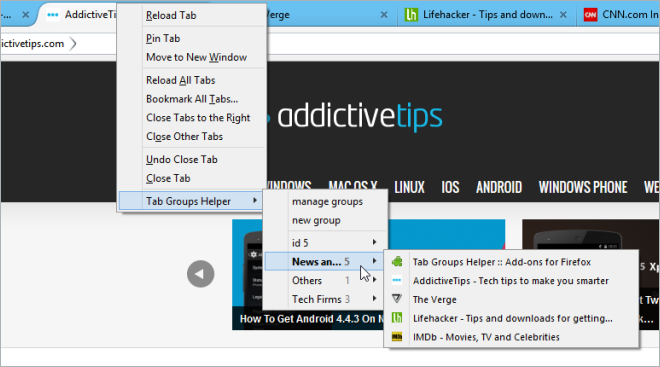Choose Close Tab from context menu
Image resolution: width=660 pixels, height=367 pixels.
click(168, 178)
